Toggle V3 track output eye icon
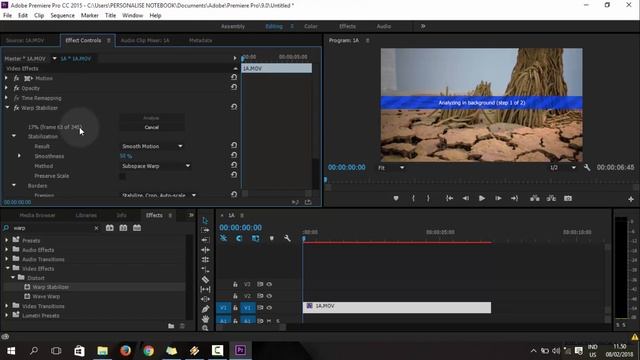Screen dimensions: 640x360 269,284
